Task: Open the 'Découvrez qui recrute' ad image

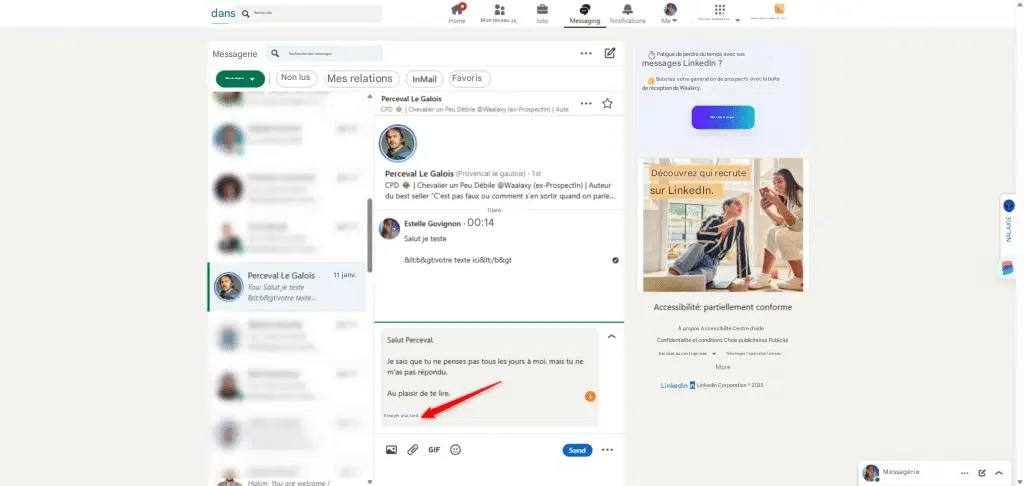Action: pyautogui.click(x=723, y=225)
